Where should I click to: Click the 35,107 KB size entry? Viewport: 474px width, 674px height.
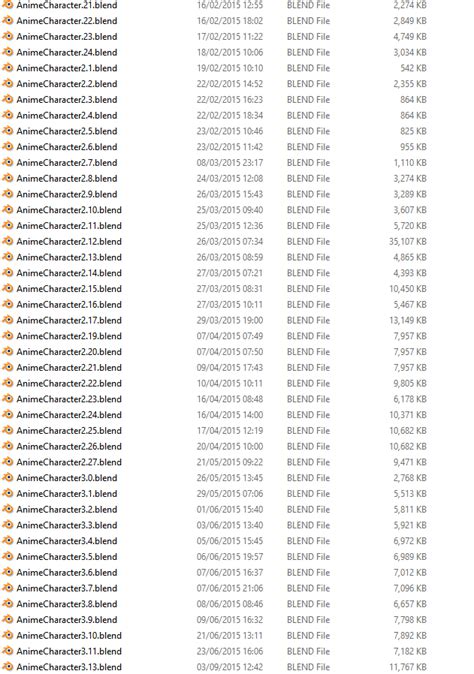tap(408, 241)
